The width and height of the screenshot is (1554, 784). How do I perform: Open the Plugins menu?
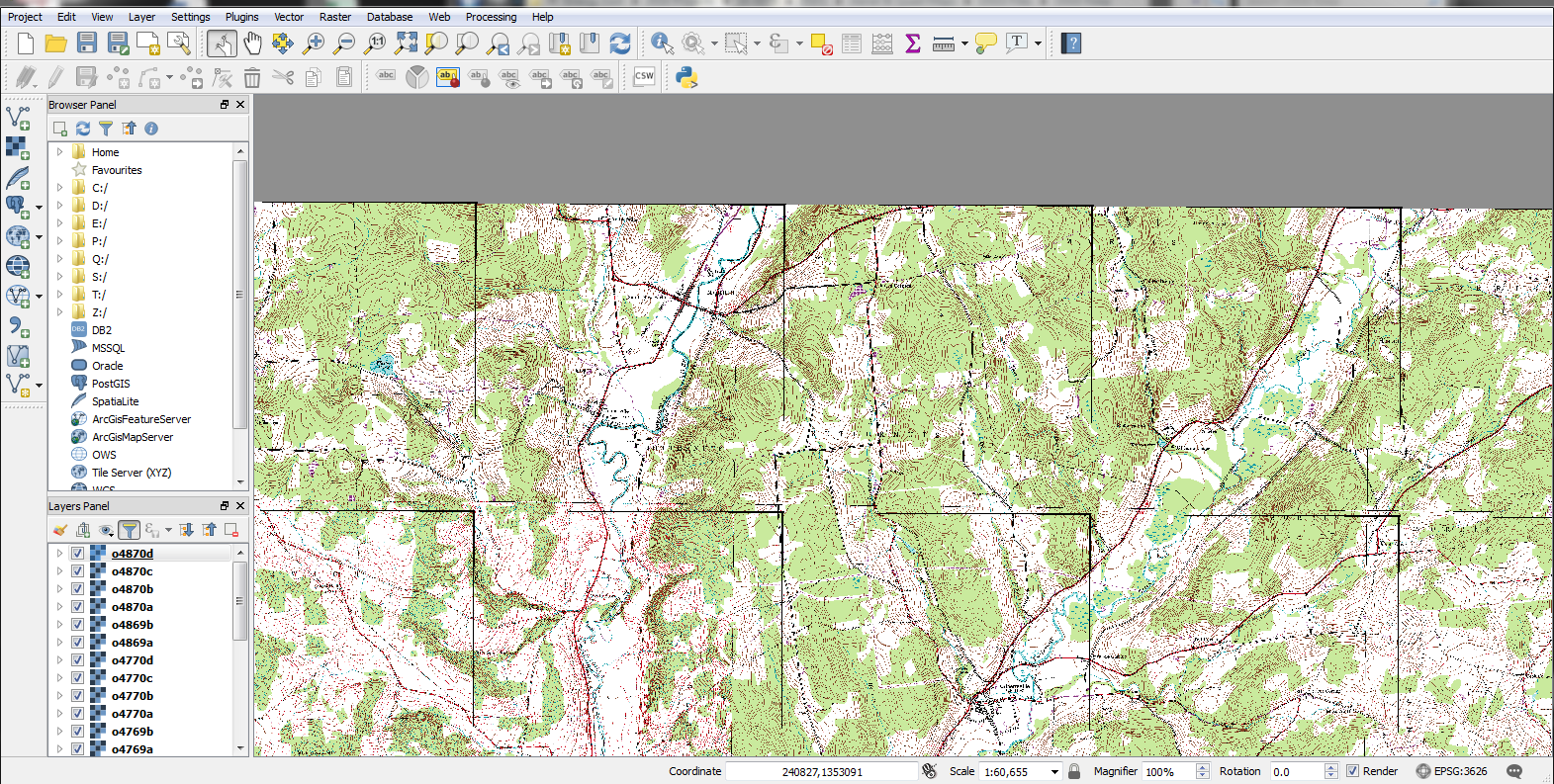(241, 17)
